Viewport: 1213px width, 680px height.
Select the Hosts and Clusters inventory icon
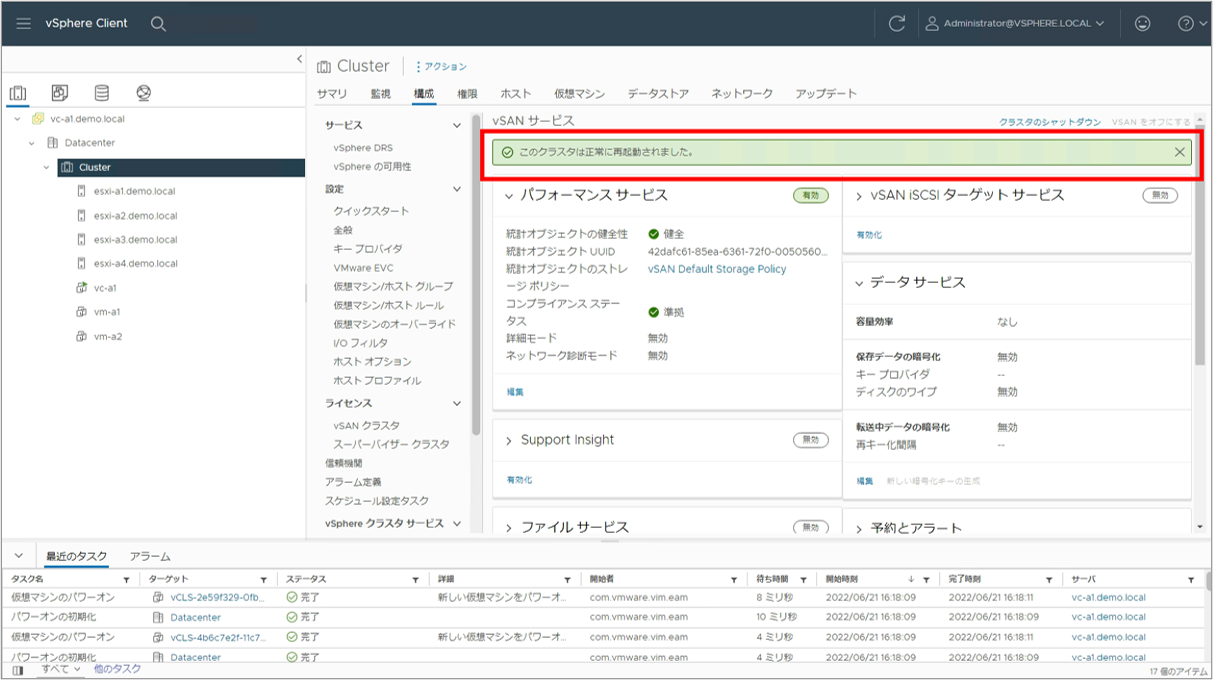point(18,93)
